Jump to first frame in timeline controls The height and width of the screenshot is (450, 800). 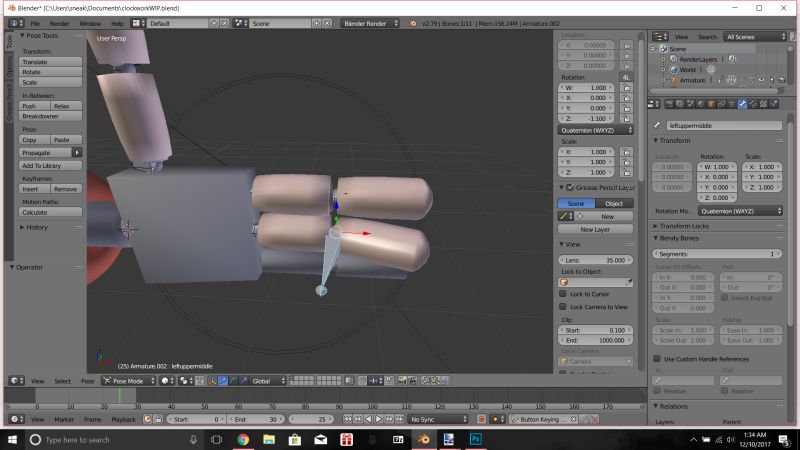[347, 419]
